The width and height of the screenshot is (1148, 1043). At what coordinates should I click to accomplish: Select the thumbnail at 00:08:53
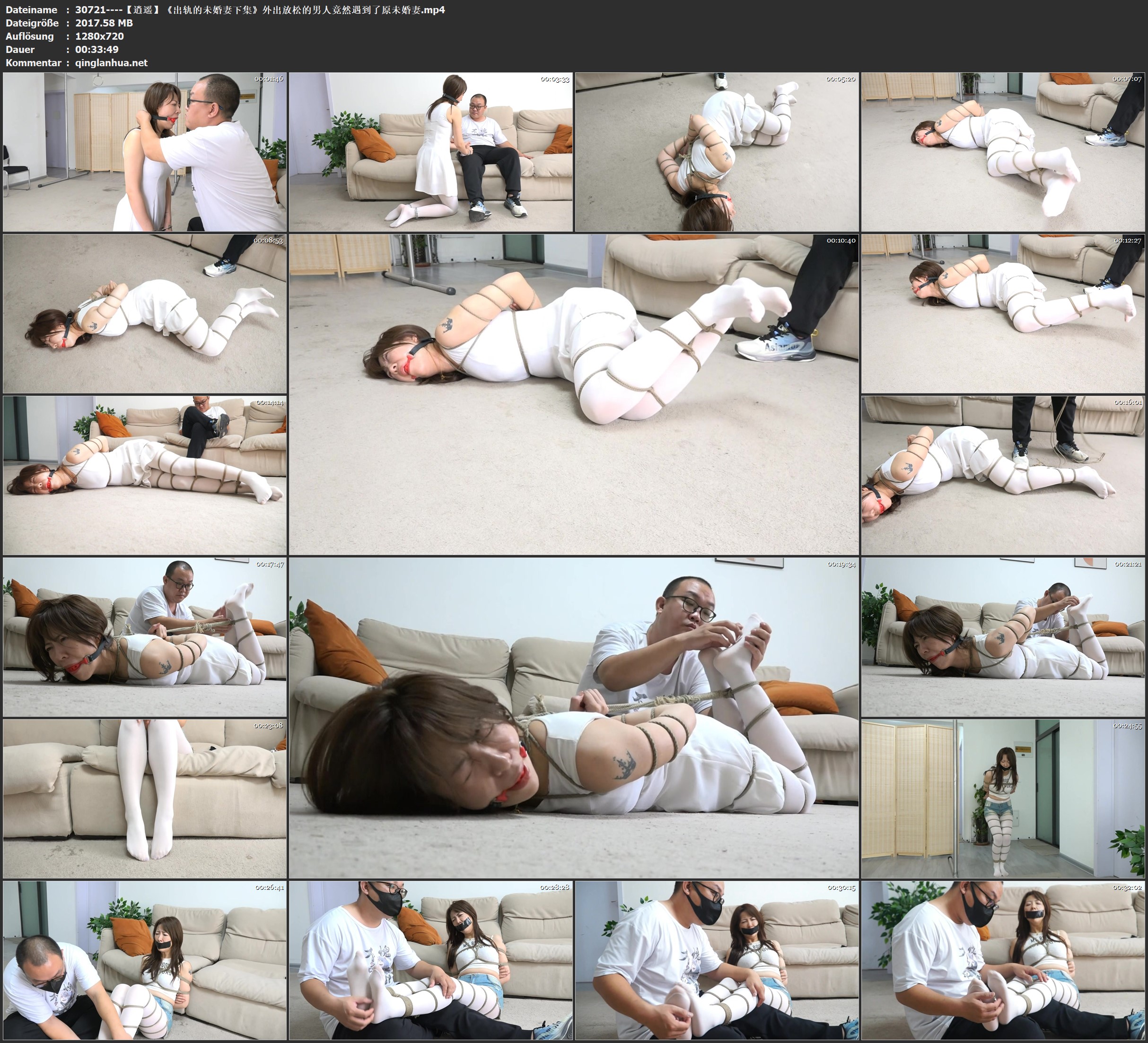pyautogui.click(x=145, y=313)
